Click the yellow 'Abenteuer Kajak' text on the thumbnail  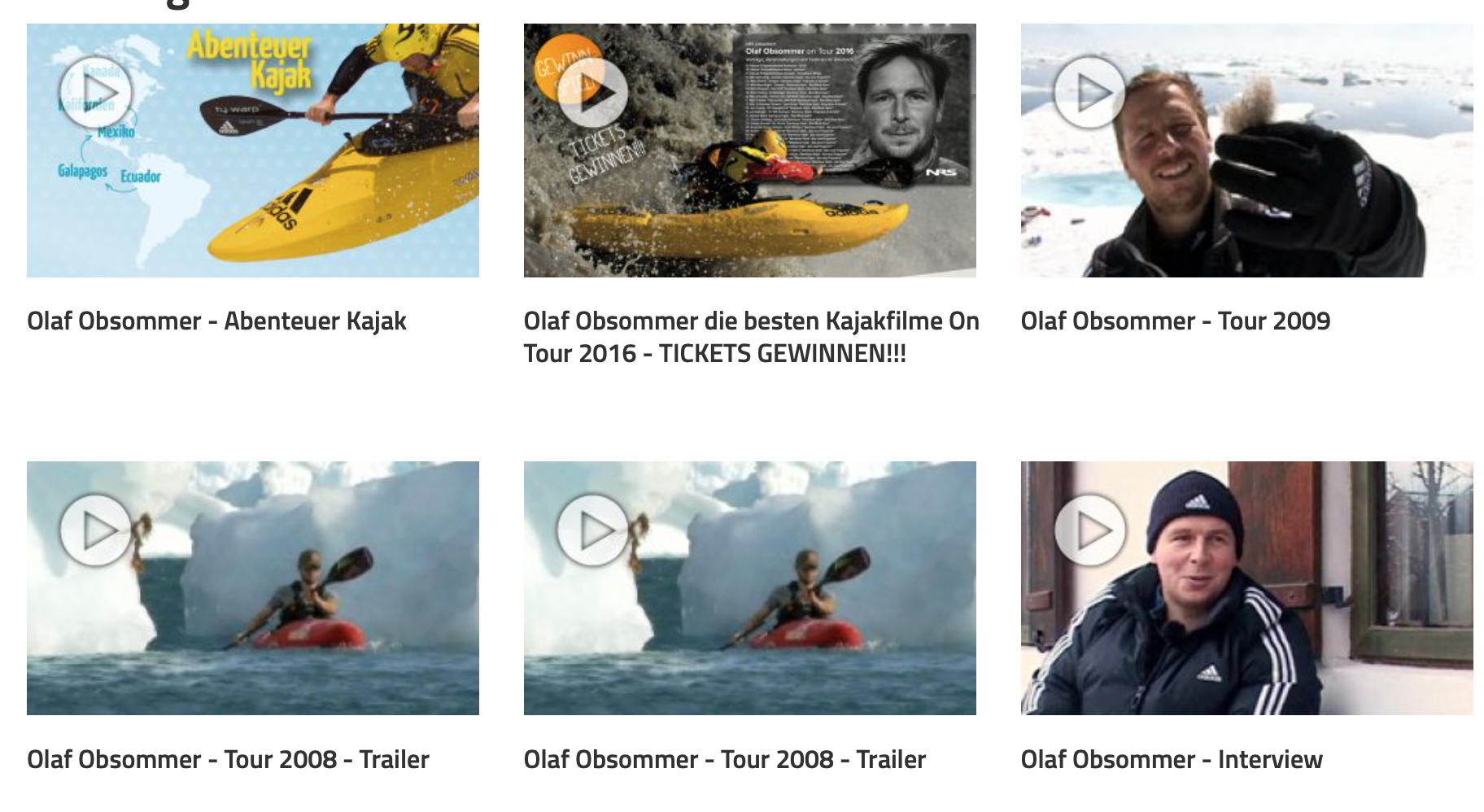[x=249, y=61]
